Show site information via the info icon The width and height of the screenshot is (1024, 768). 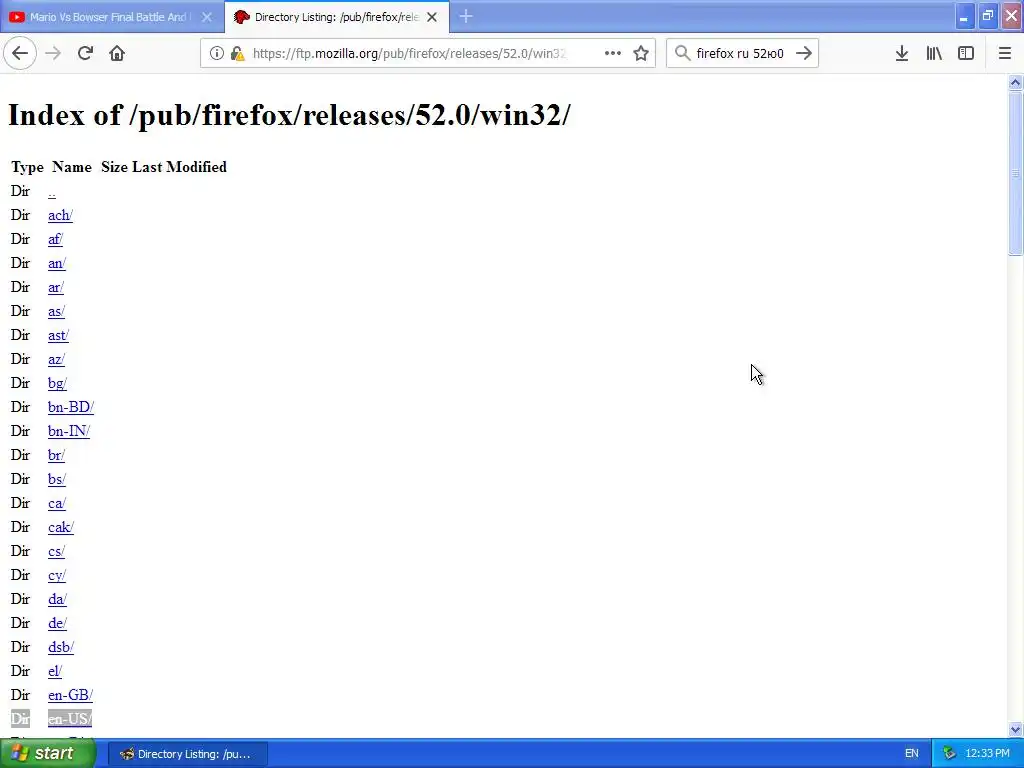pyautogui.click(x=217, y=54)
